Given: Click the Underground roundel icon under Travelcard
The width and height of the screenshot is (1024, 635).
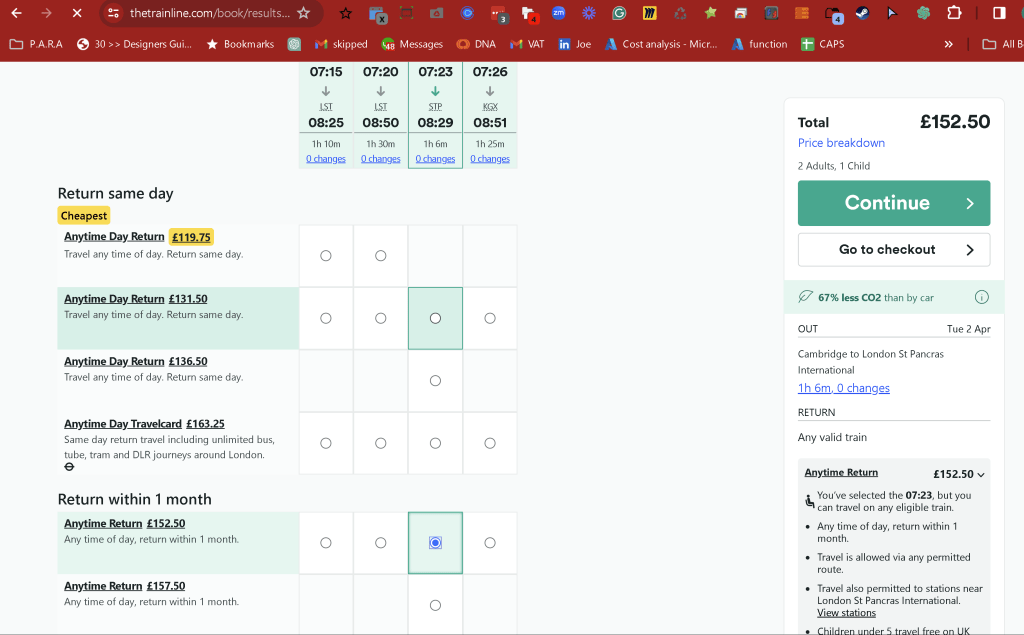Looking at the screenshot, I should tap(69, 466).
